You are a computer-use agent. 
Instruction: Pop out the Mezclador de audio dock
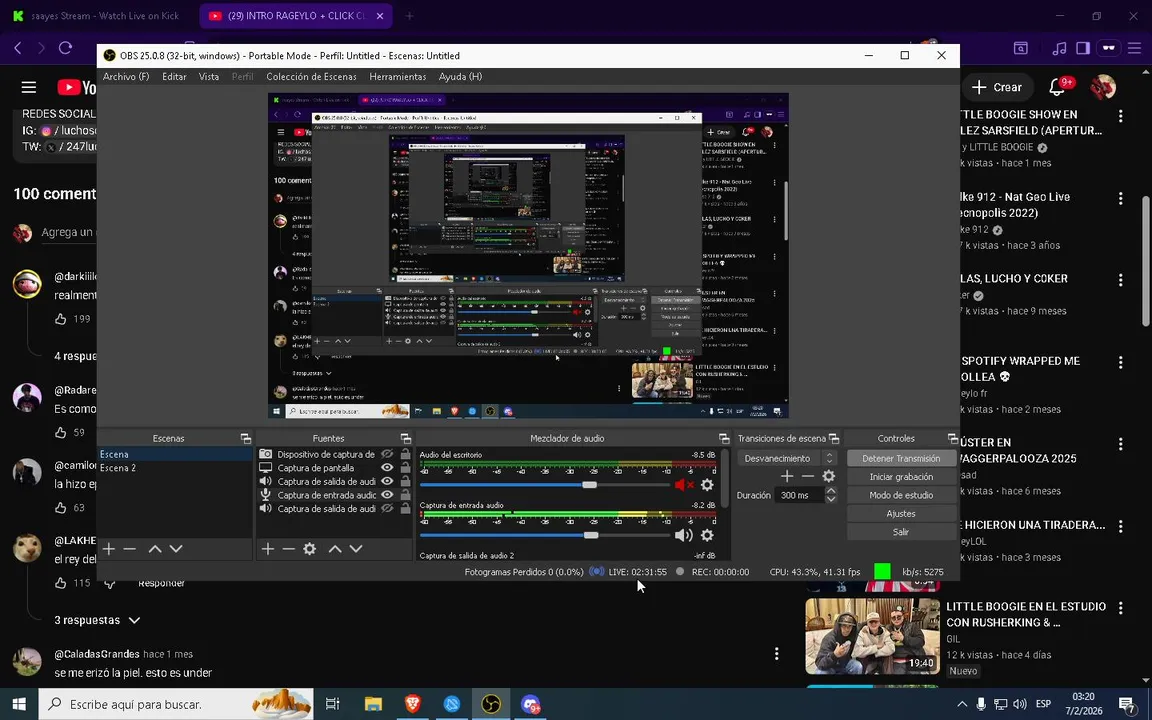click(x=724, y=439)
